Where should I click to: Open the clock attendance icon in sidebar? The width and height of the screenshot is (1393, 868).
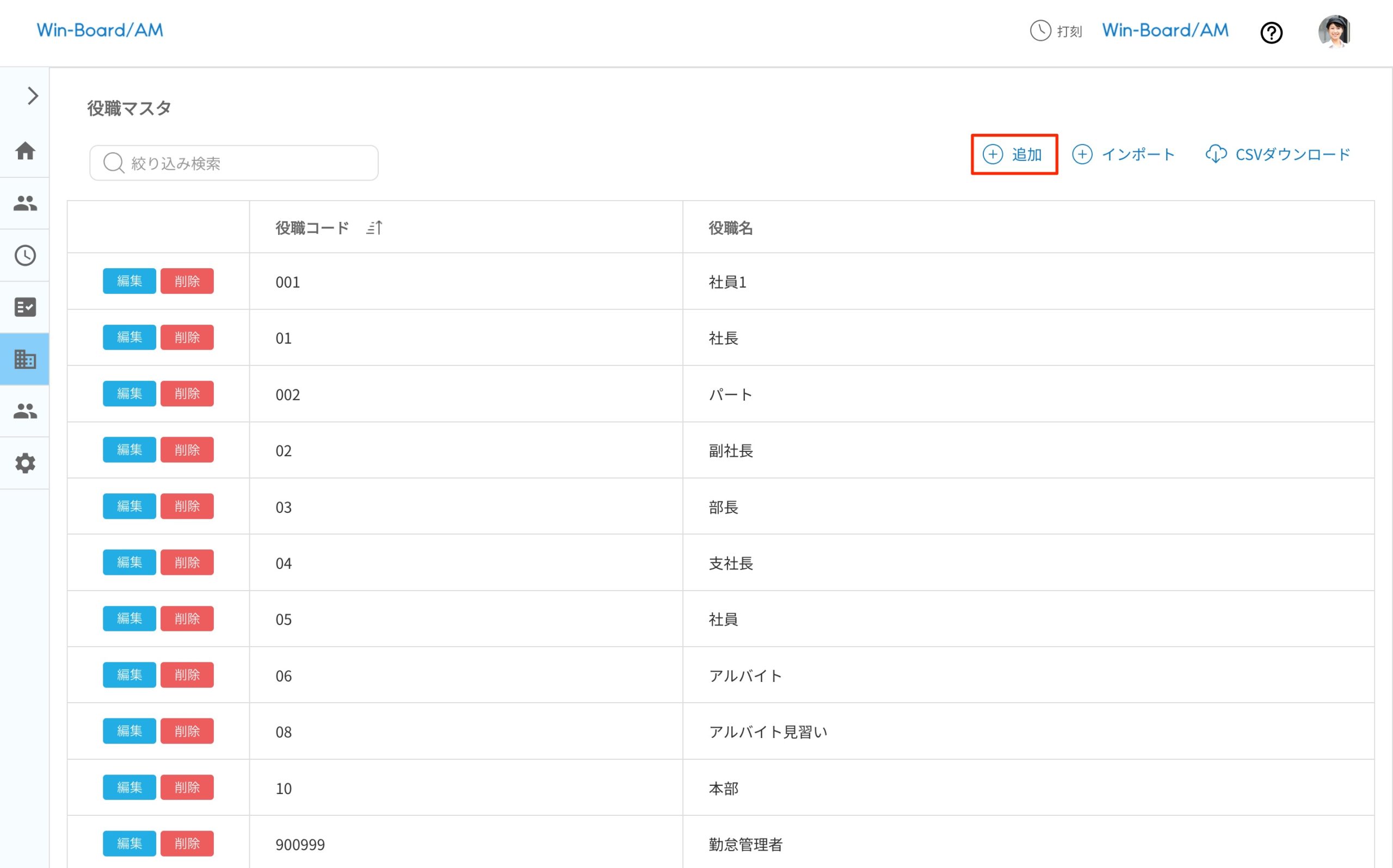(x=25, y=256)
